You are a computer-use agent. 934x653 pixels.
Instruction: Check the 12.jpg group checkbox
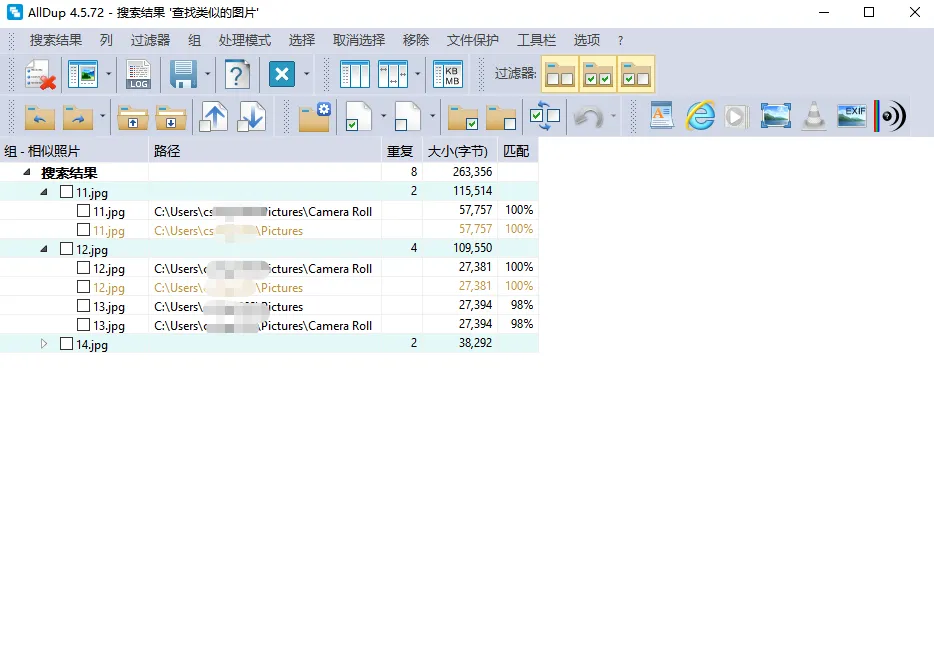click(x=67, y=249)
